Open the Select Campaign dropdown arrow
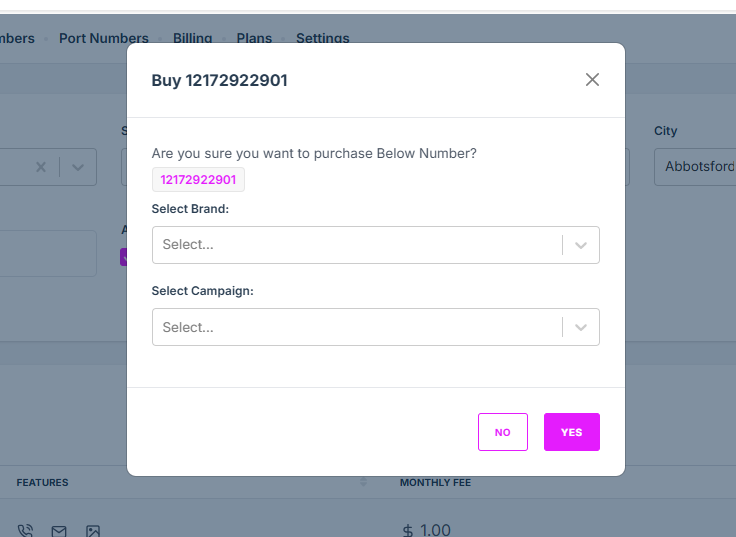 click(x=581, y=327)
